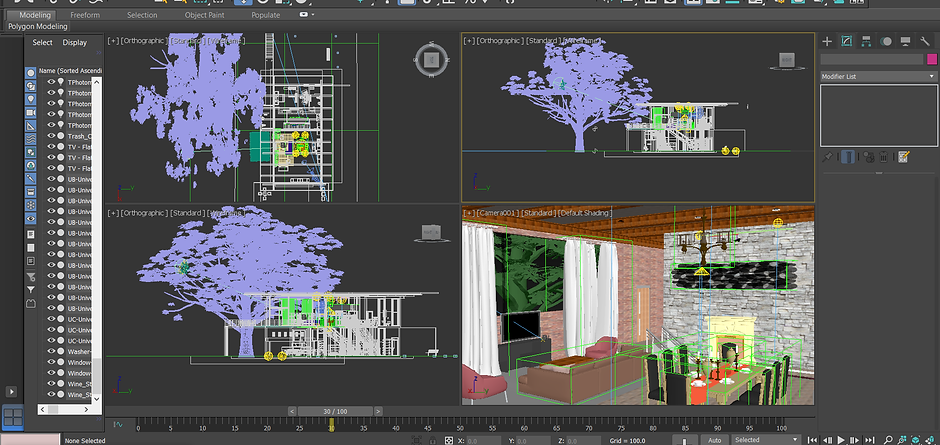940x445 pixels.
Task: Switch to the Object Paint ribbon tab
Action: click(x=204, y=15)
